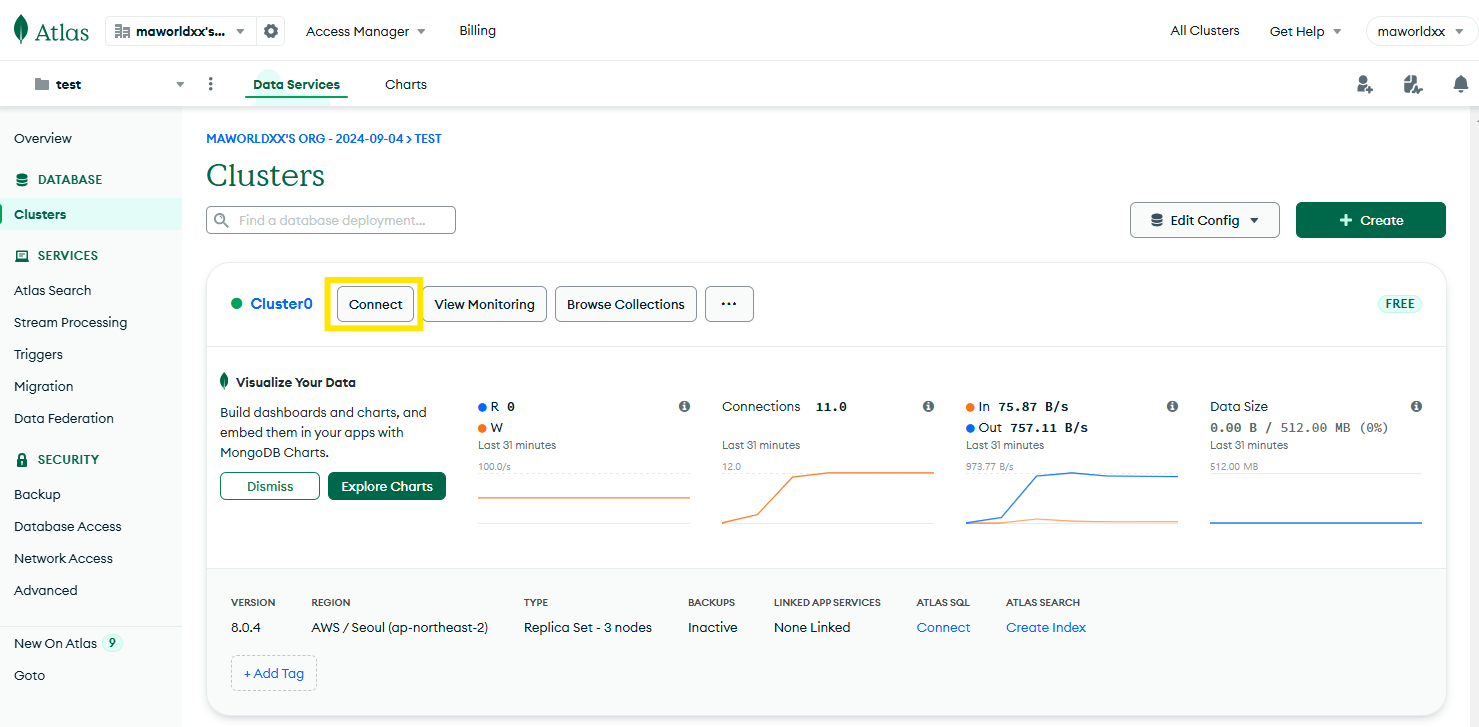
Task: Click the Security section lock icon
Action: point(22,460)
